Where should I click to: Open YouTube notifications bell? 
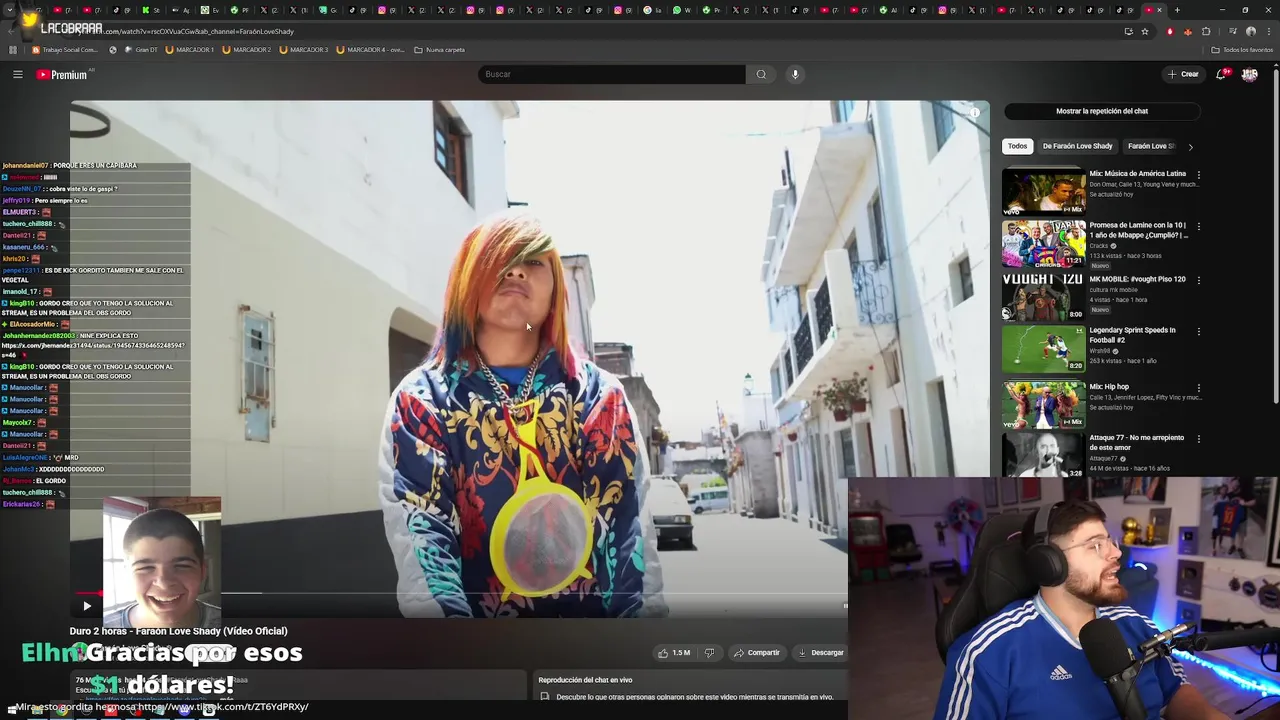point(1222,74)
